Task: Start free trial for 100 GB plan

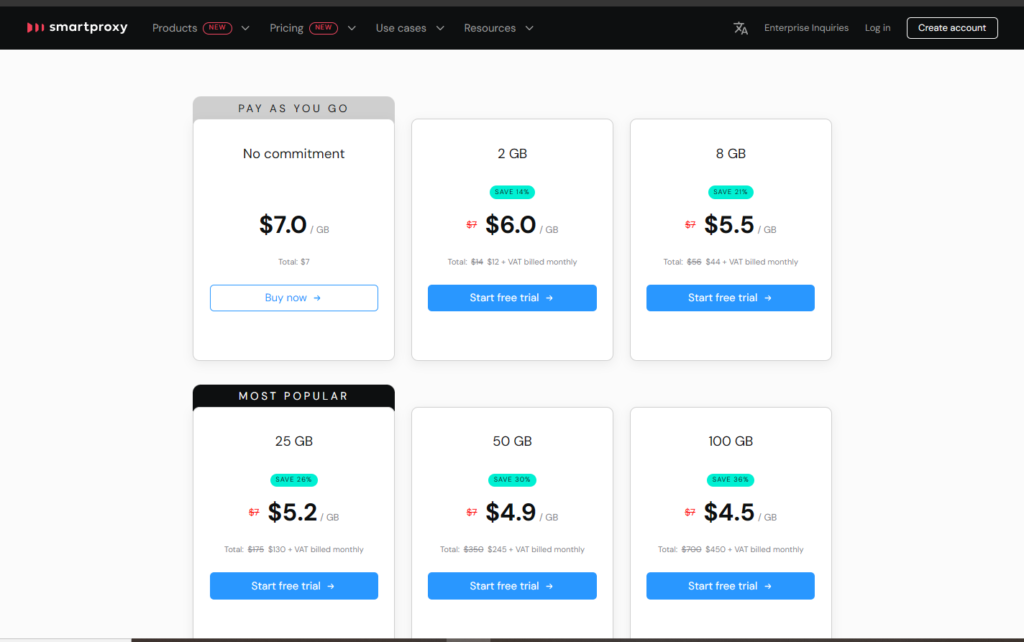Action: 730,586
